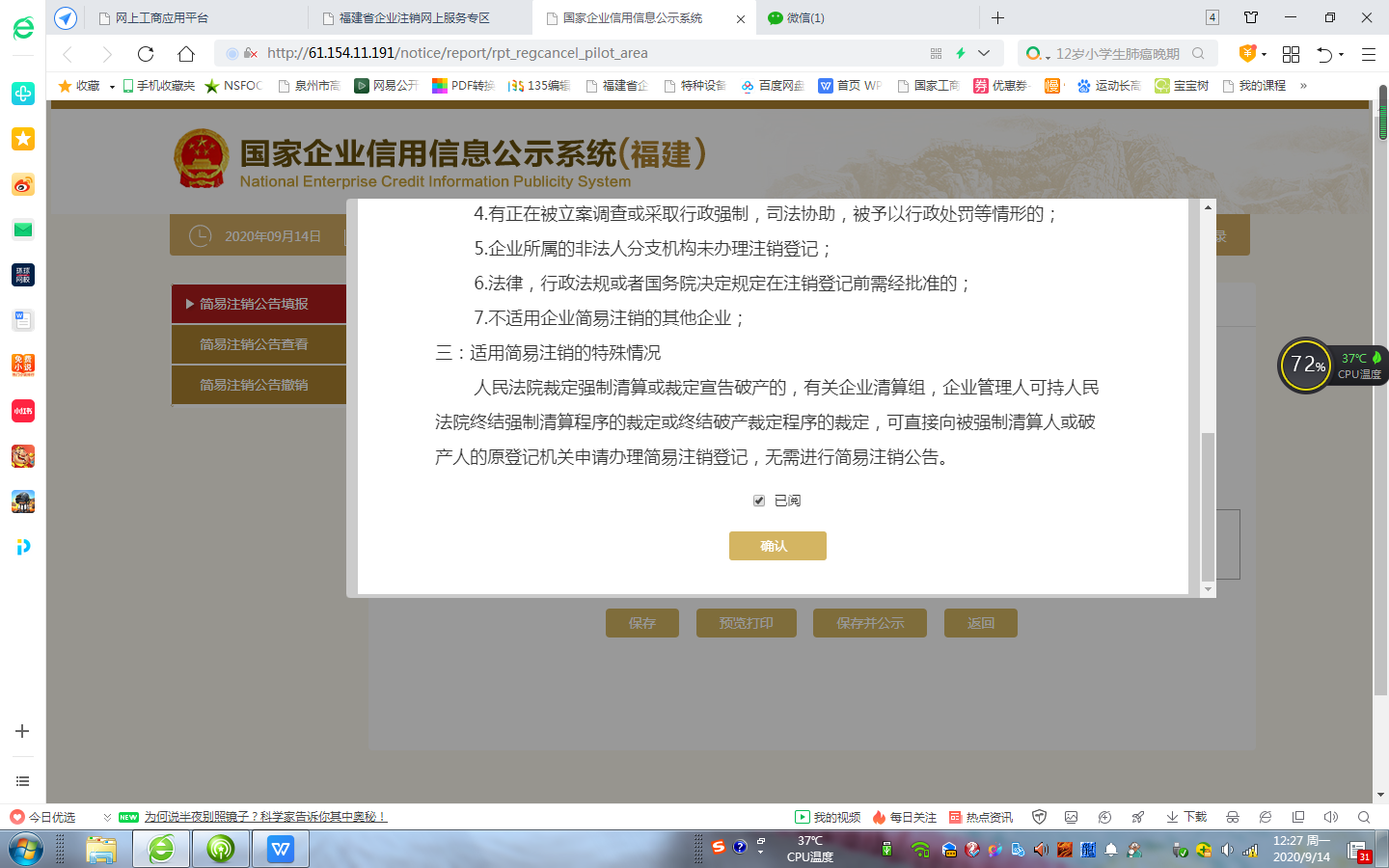
Task: Open Windows Start menu button
Action: [26, 850]
